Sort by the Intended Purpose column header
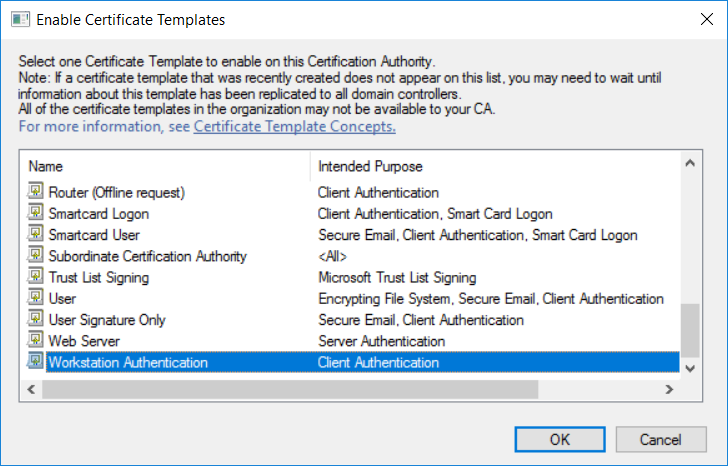 (x=495, y=166)
